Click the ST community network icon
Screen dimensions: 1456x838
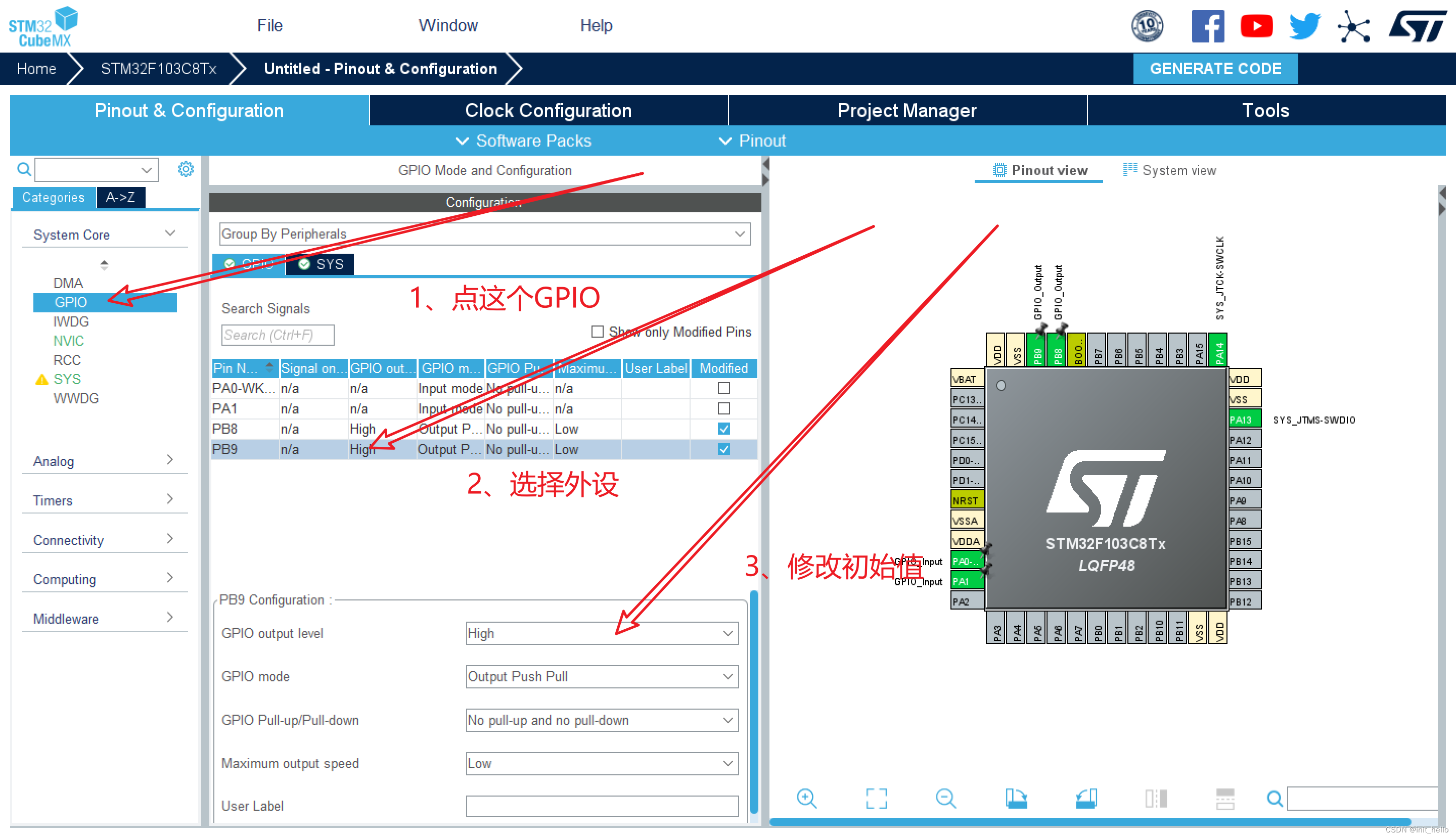tap(1353, 26)
